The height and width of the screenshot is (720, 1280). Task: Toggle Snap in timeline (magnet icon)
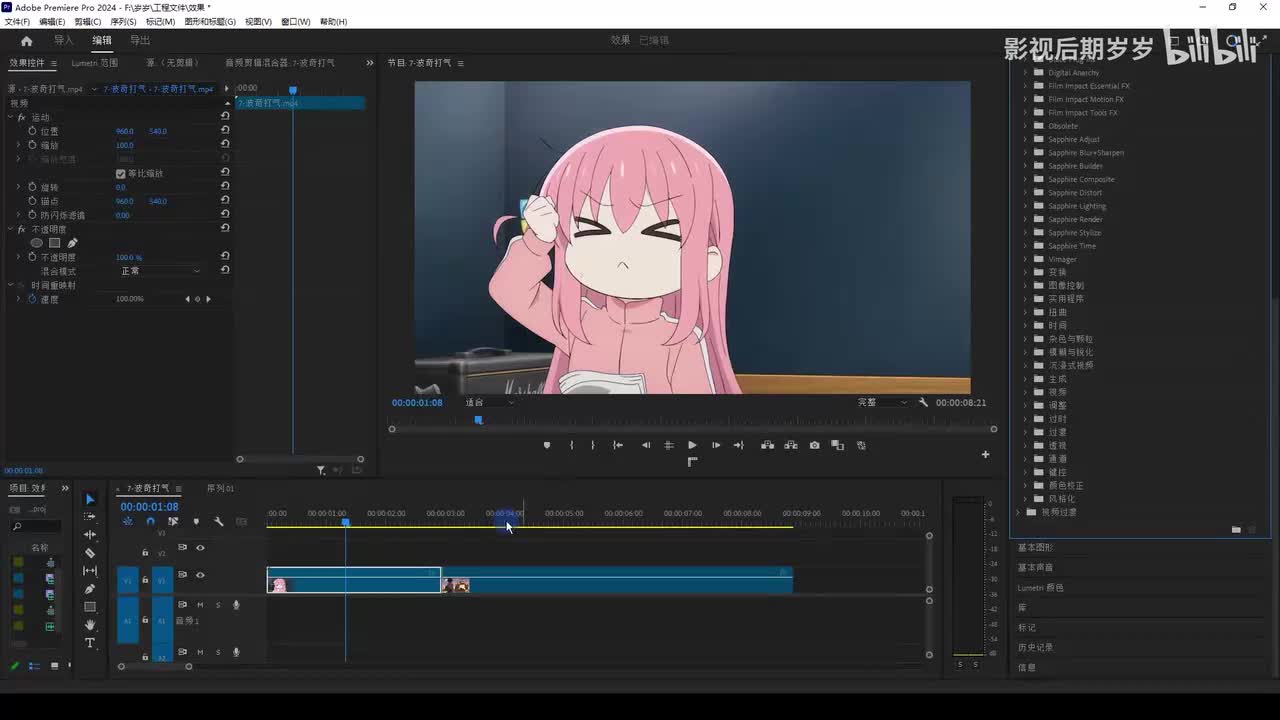tap(150, 521)
